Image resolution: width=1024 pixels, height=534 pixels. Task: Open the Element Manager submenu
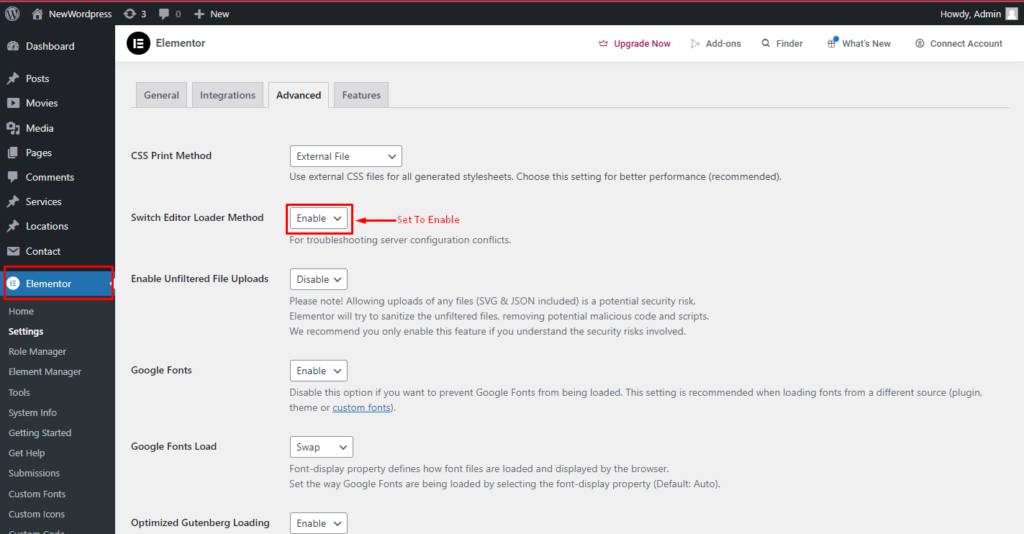coord(45,371)
